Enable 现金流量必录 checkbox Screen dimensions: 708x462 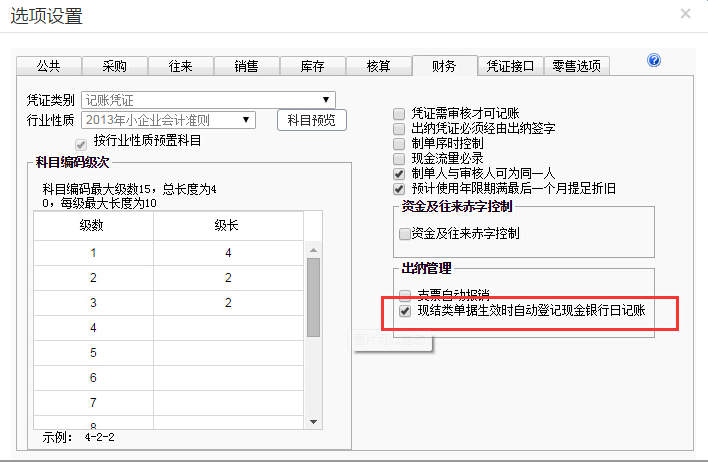tap(400, 159)
